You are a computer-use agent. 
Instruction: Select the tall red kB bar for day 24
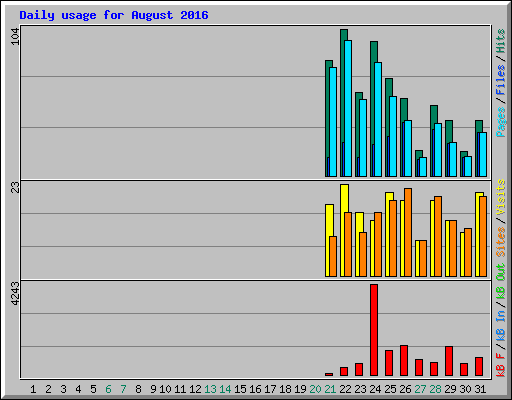tap(374, 330)
